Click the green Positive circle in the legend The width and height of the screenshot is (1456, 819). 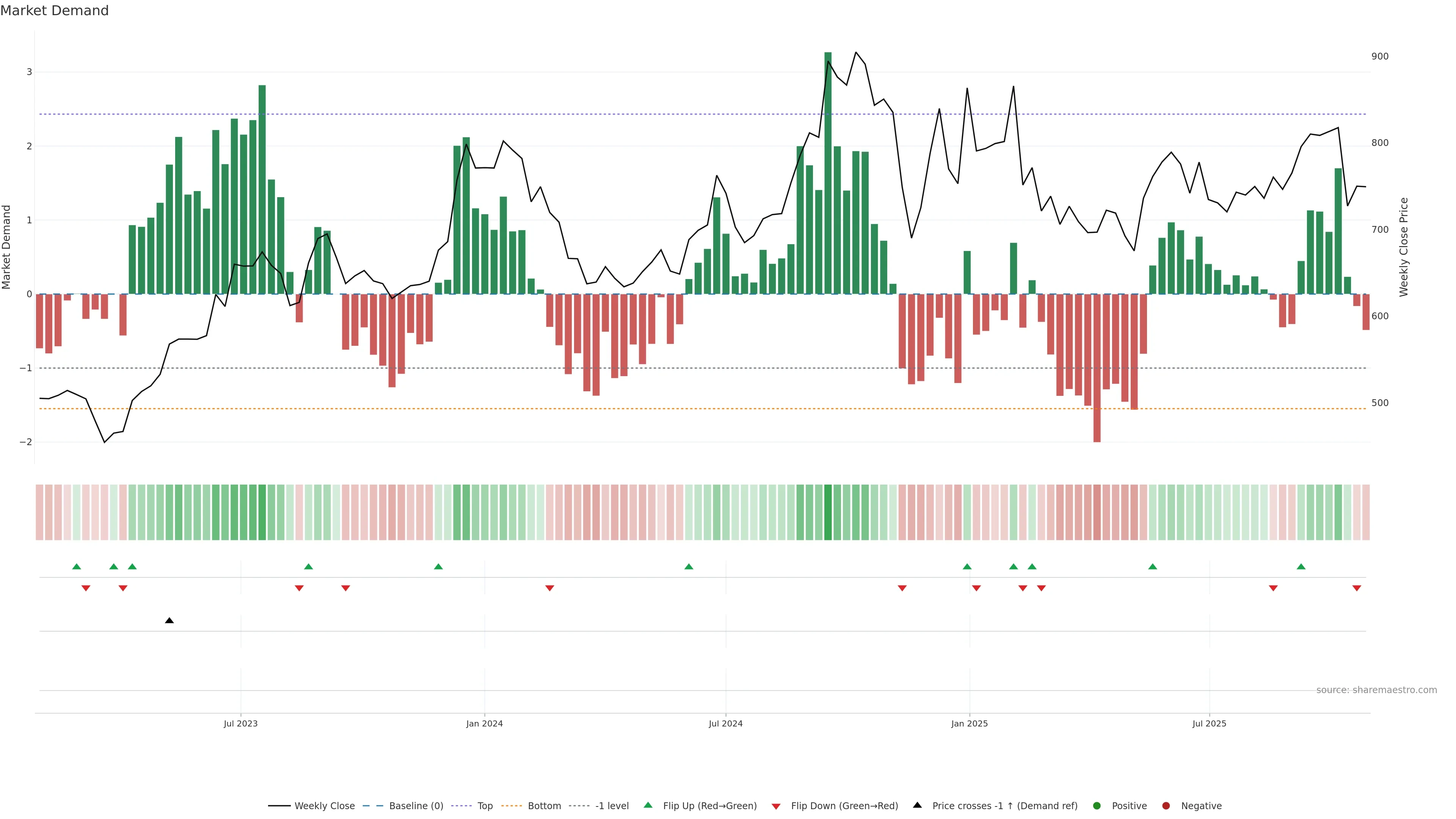(x=1097, y=805)
